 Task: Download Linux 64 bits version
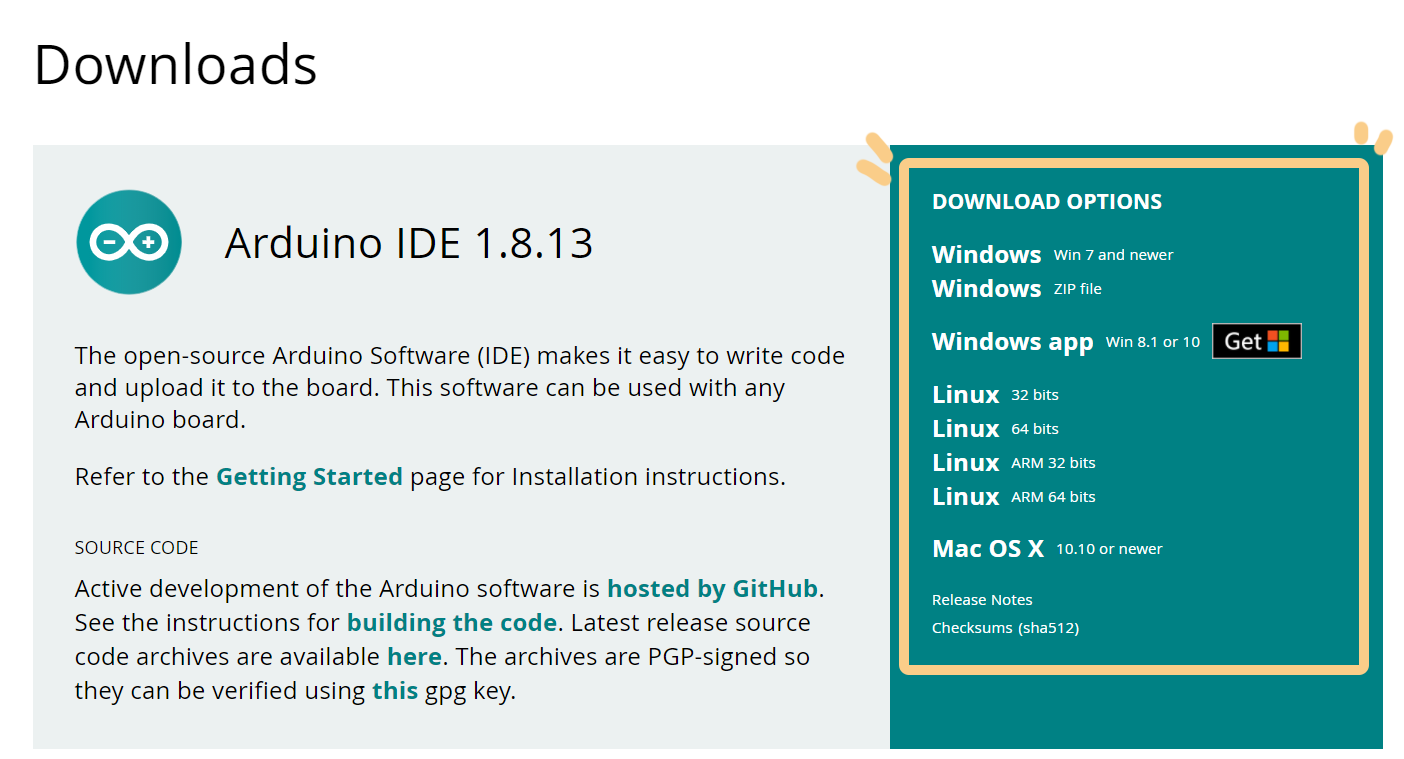coord(995,428)
